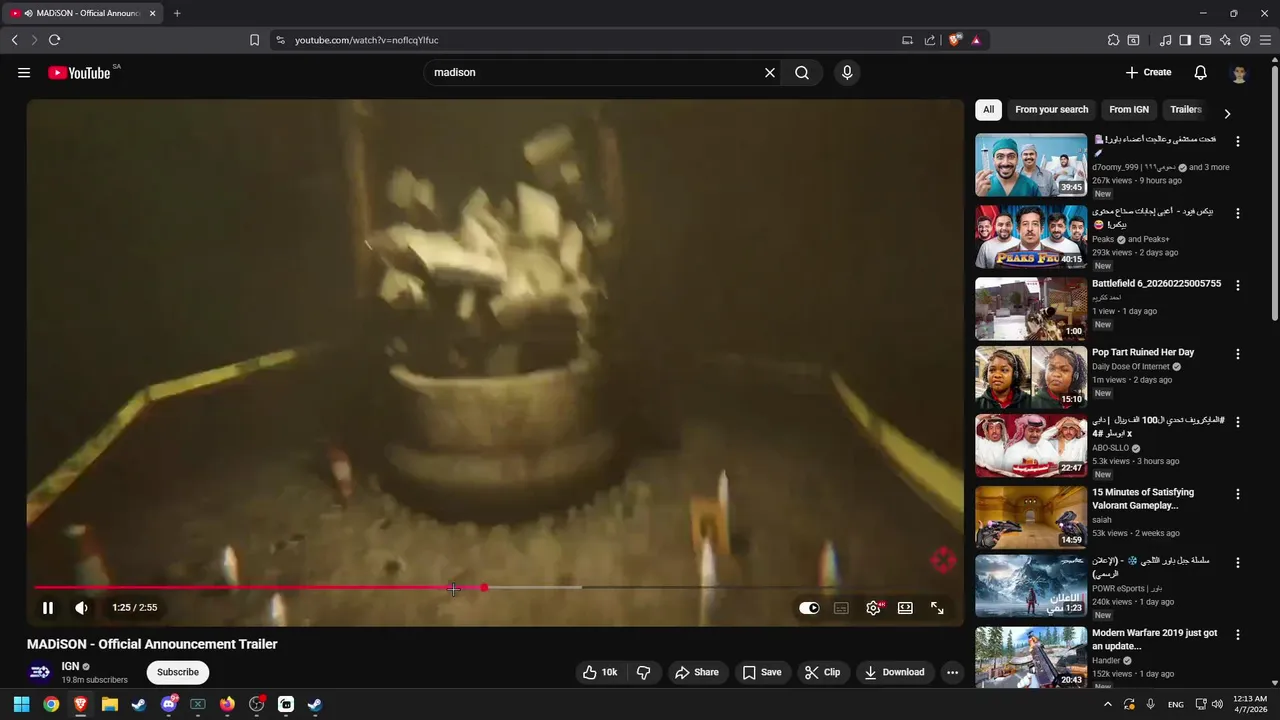Open the Brave Wallet icon
The image size is (1280, 720).
(x=1205, y=40)
